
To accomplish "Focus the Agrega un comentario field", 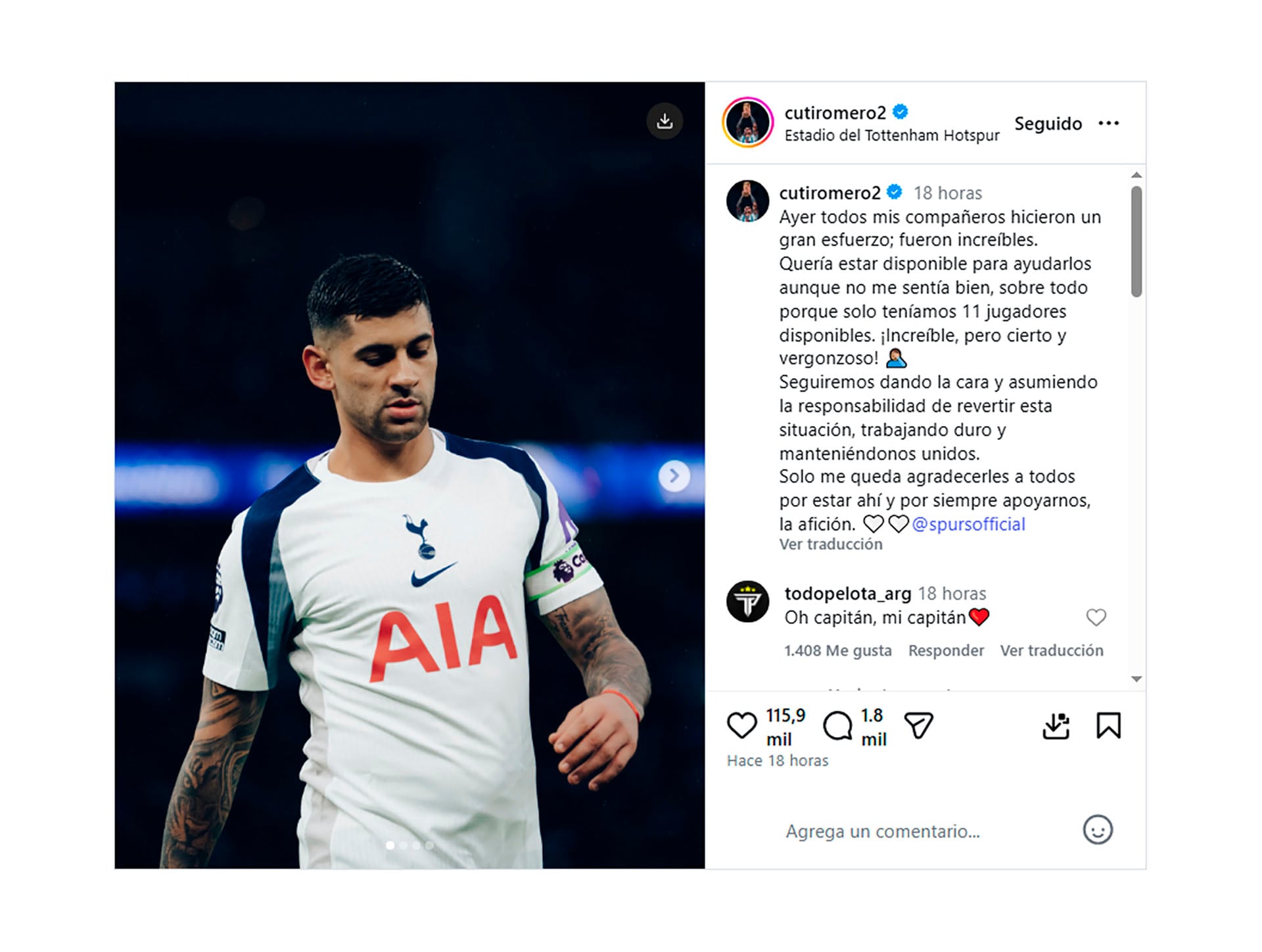I will (920, 831).
